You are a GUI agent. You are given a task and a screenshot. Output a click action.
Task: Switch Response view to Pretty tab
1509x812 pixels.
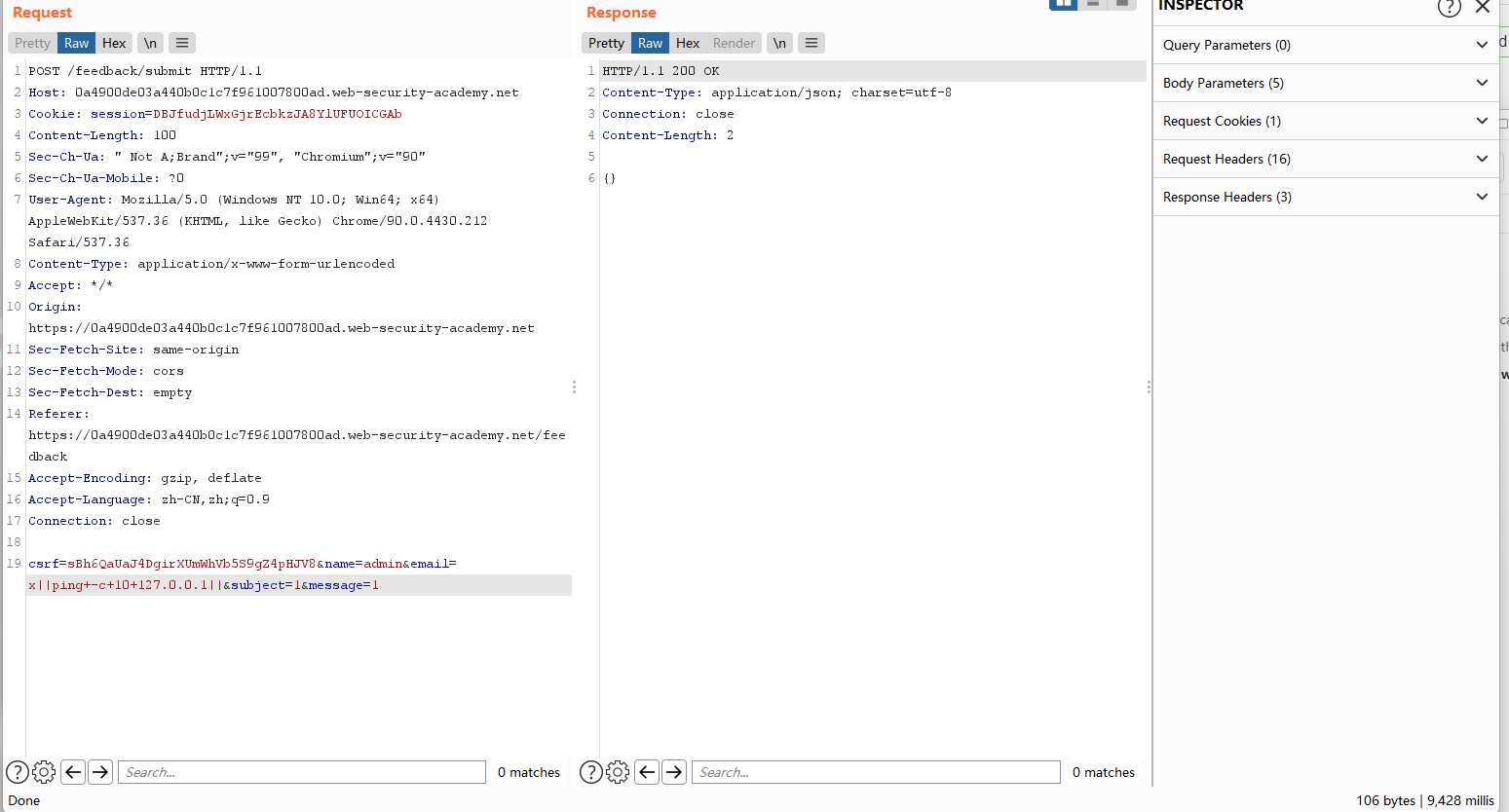coord(606,43)
